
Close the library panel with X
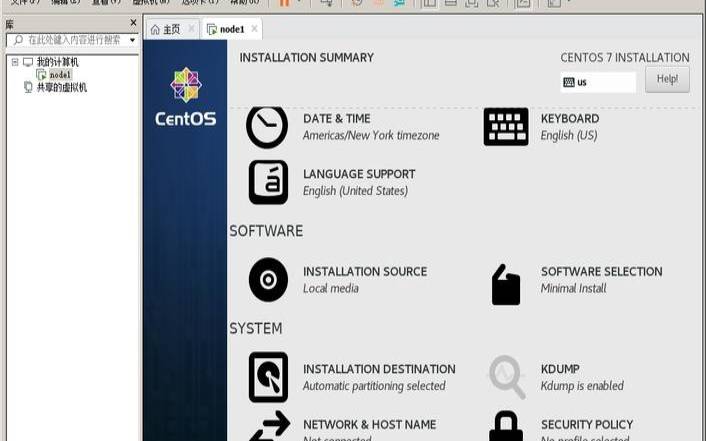(x=133, y=23)
